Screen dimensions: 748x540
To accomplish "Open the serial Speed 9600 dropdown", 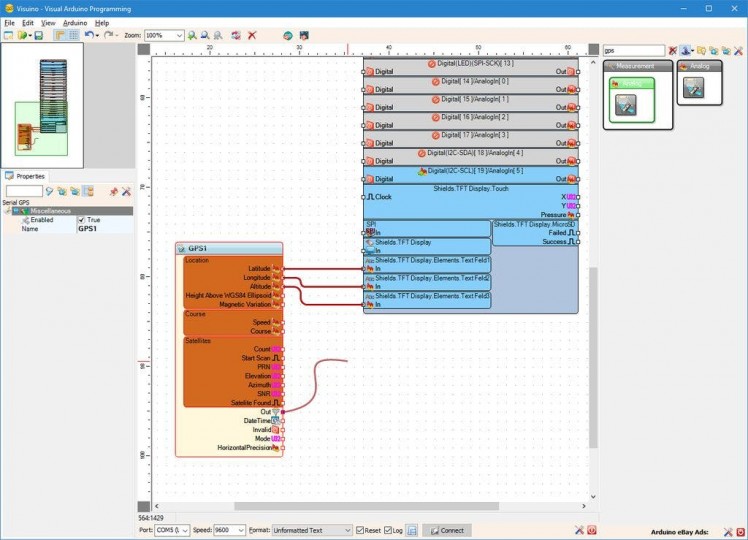I will [x=240, y=530].
